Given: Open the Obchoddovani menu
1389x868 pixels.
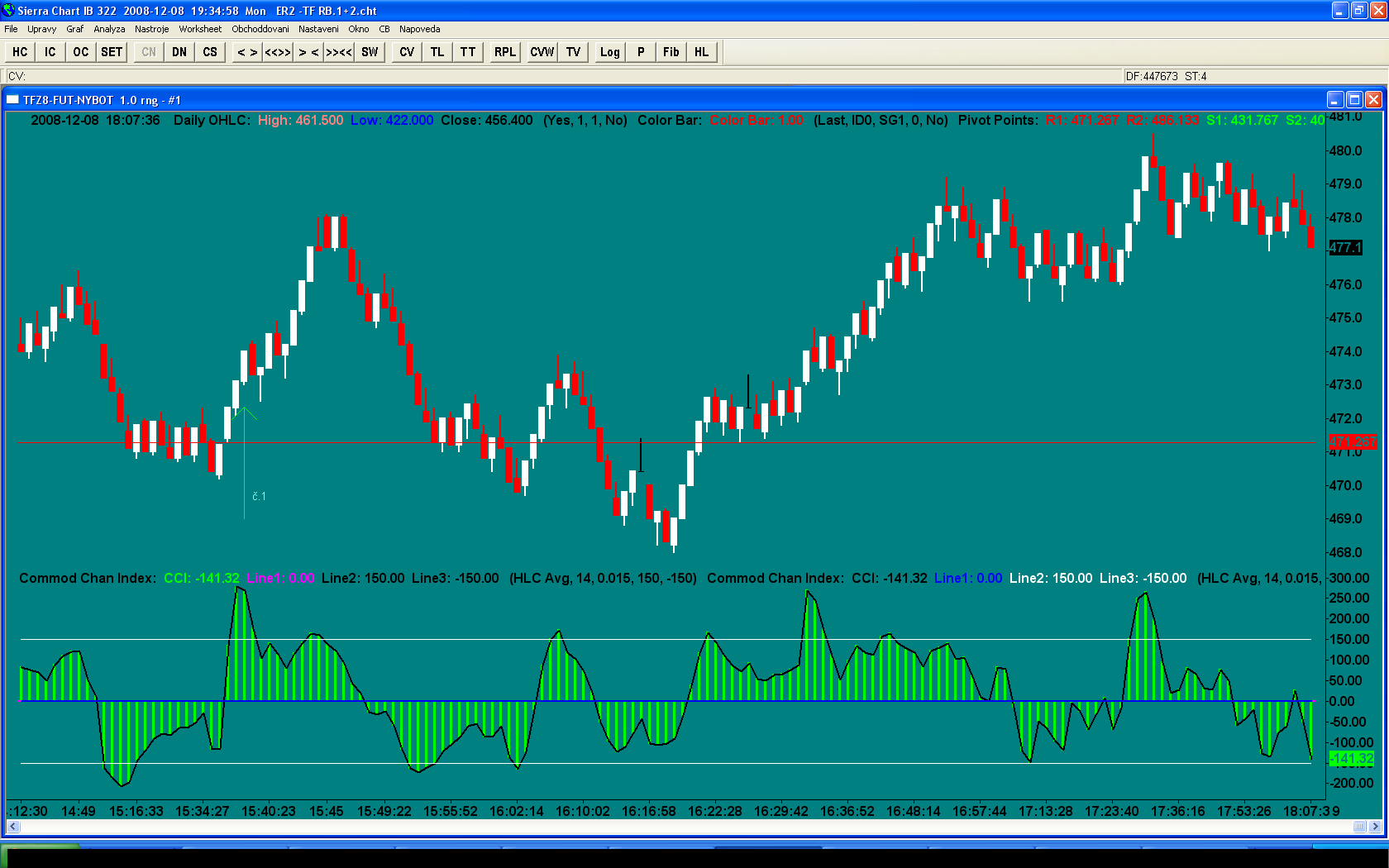Looking at the screenshot, I should click(x=260, y=29).
